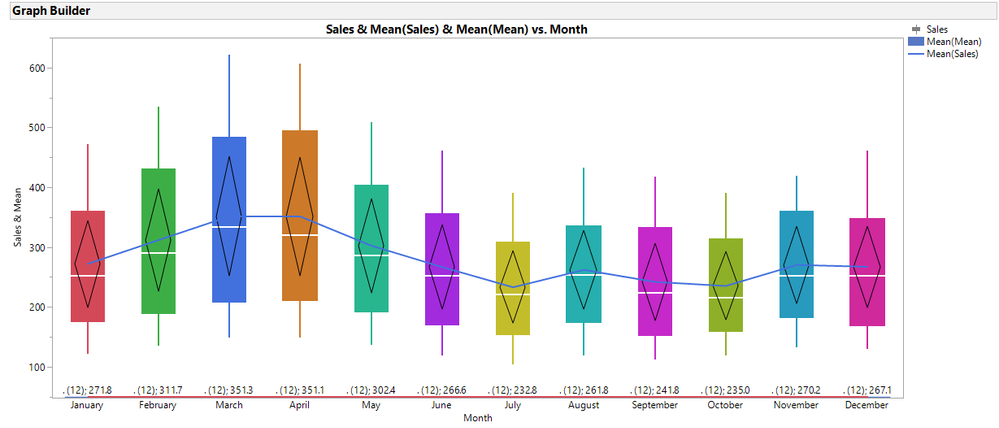Select the blue March box
The height and width of the screenshot is (428, 999).
229,220
